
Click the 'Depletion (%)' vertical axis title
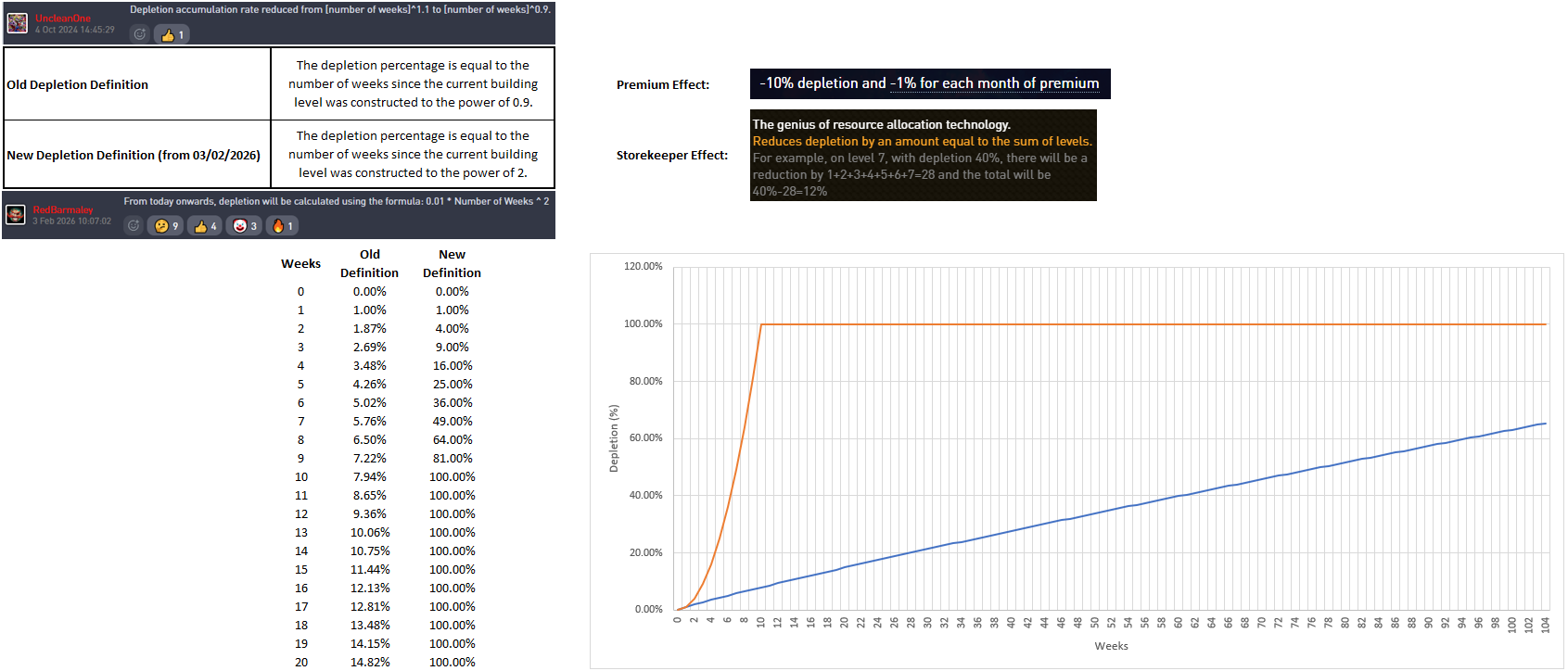(613, 438)
